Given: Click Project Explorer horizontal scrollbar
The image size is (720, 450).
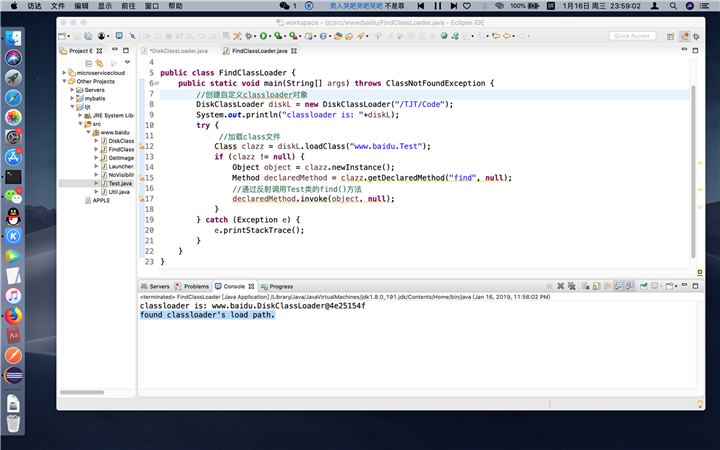Looking at the screenshot, I should pyautogui.click(x=82, y=392).
